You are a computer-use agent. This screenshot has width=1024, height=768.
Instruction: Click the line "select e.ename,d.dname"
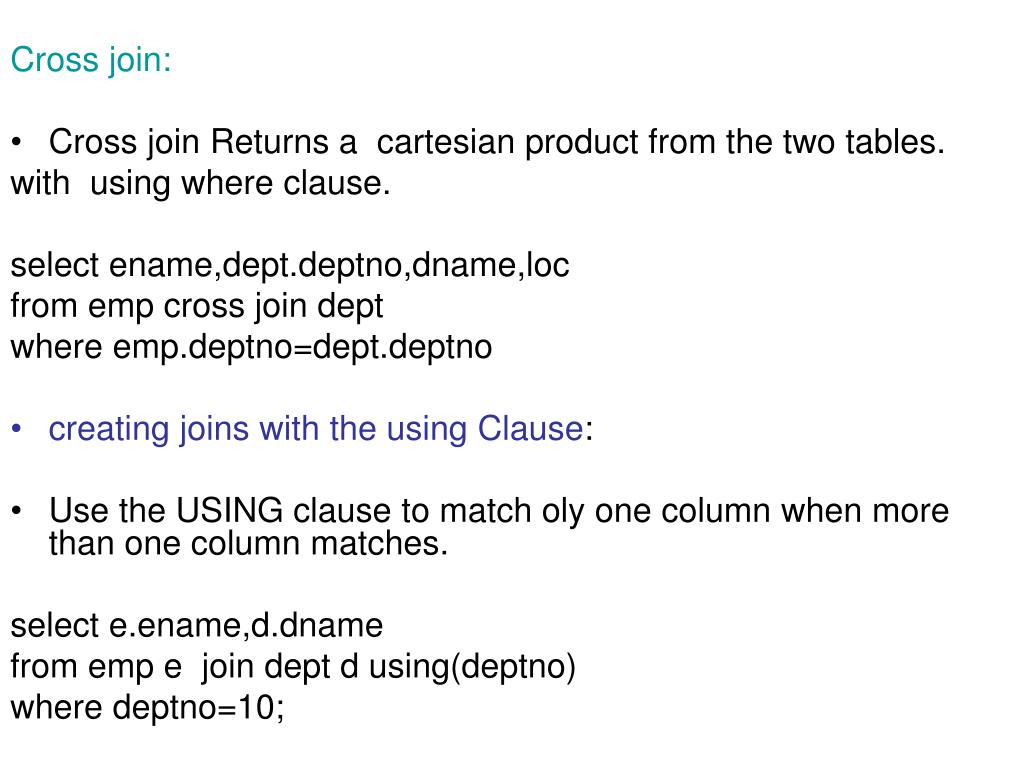pyautogui.click(x=197, y=626)
